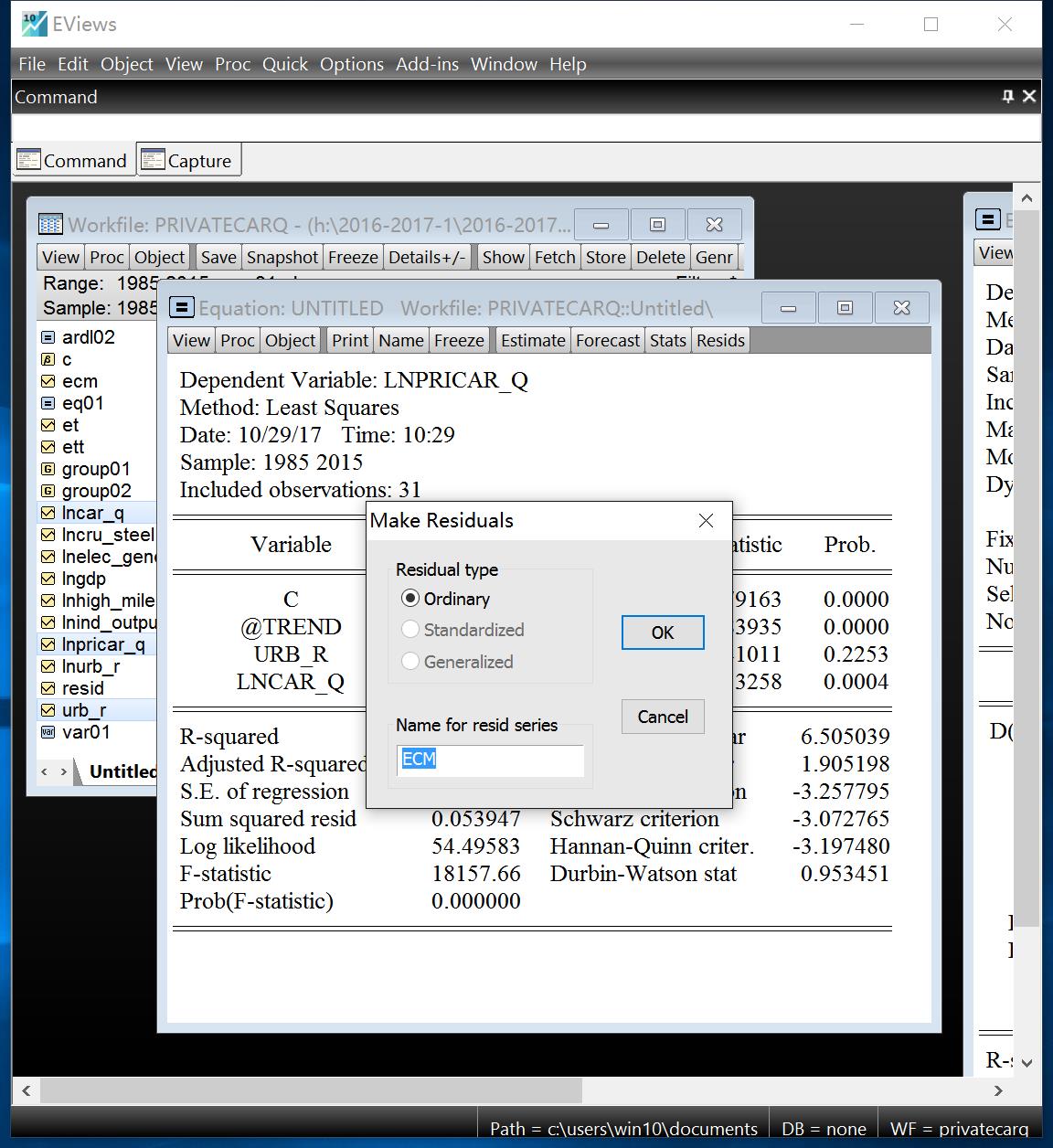Image resolution: width=1053 pixels, height=1148 pixels.
Task: Select the lnhigh_mile series icon
Action: pos(48,601)
